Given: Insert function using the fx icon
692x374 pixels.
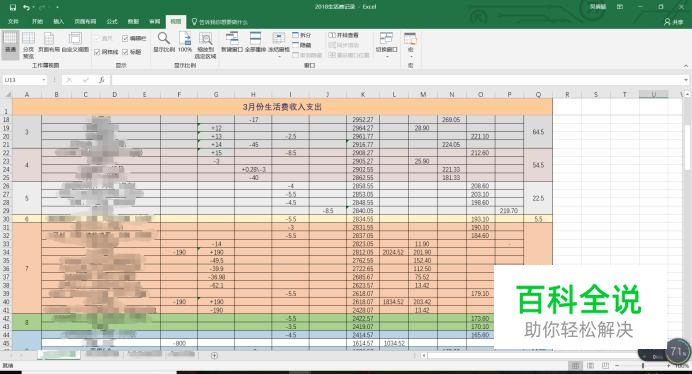Looking at the screenshot, I should pyautogui.click(x=102, y=80).
